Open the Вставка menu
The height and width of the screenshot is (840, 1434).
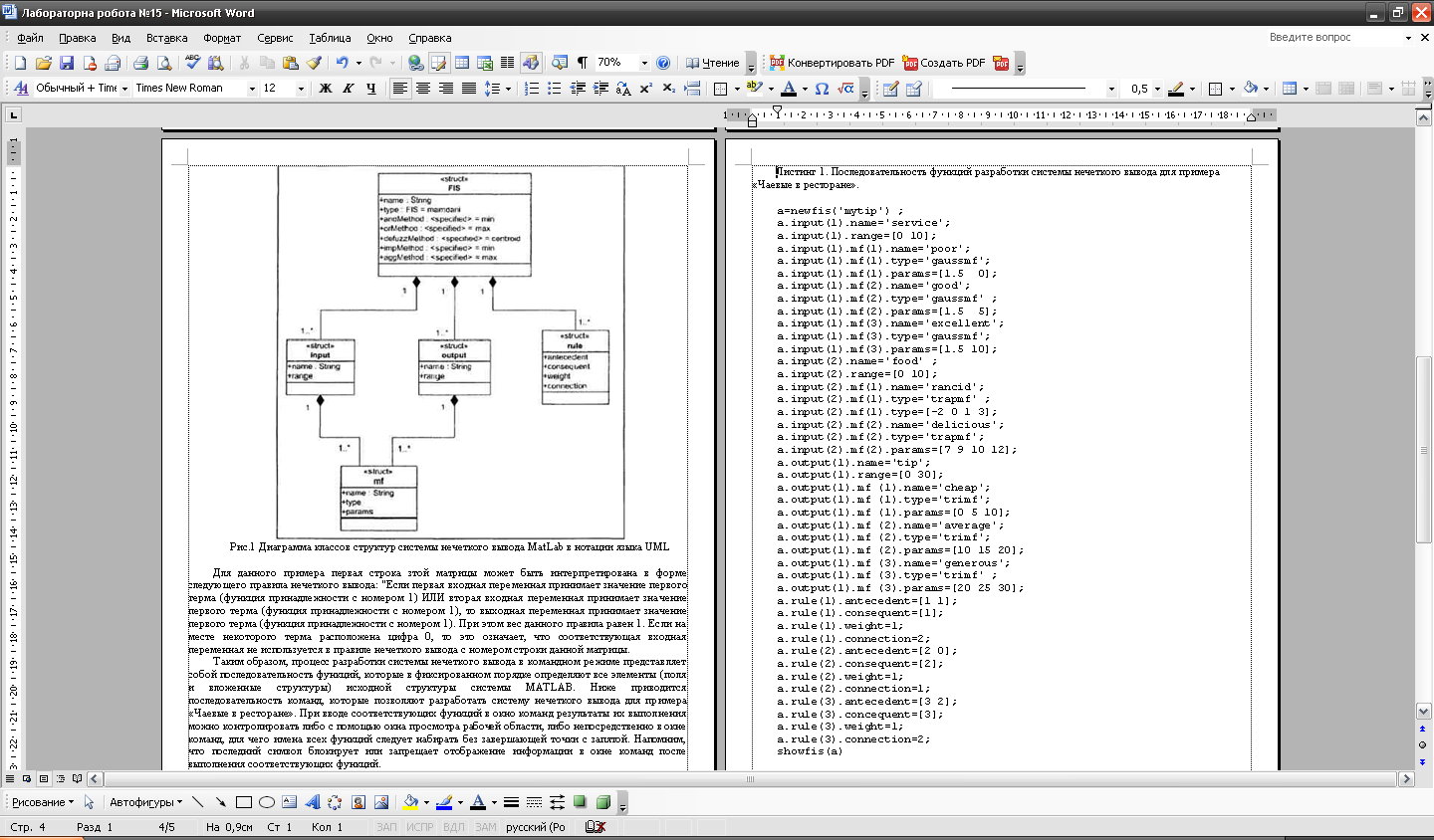(x=166, y=38)
